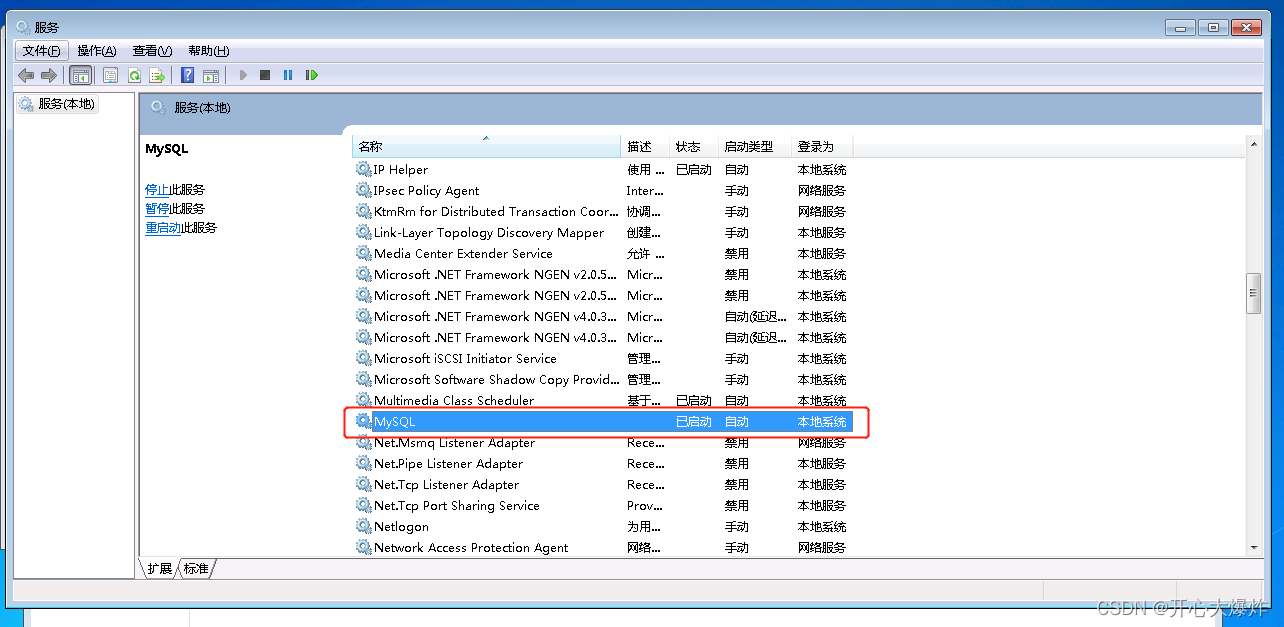The image size is (1284, 627).
Task: Open the 查看(V) menu
Action: (x=152, y=51)
